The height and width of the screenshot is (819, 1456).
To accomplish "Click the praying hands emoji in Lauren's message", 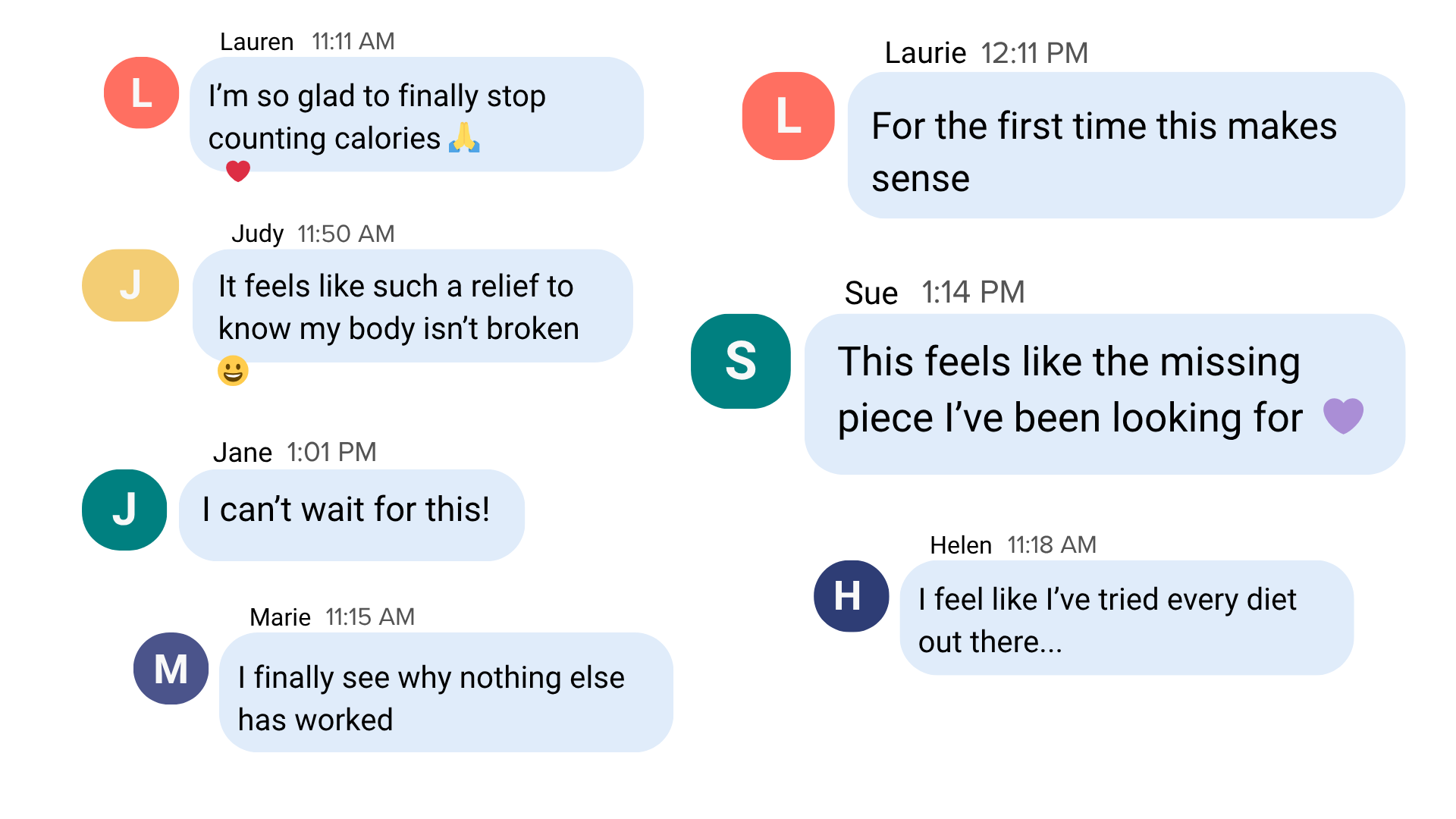I will (x=464, y=138).
